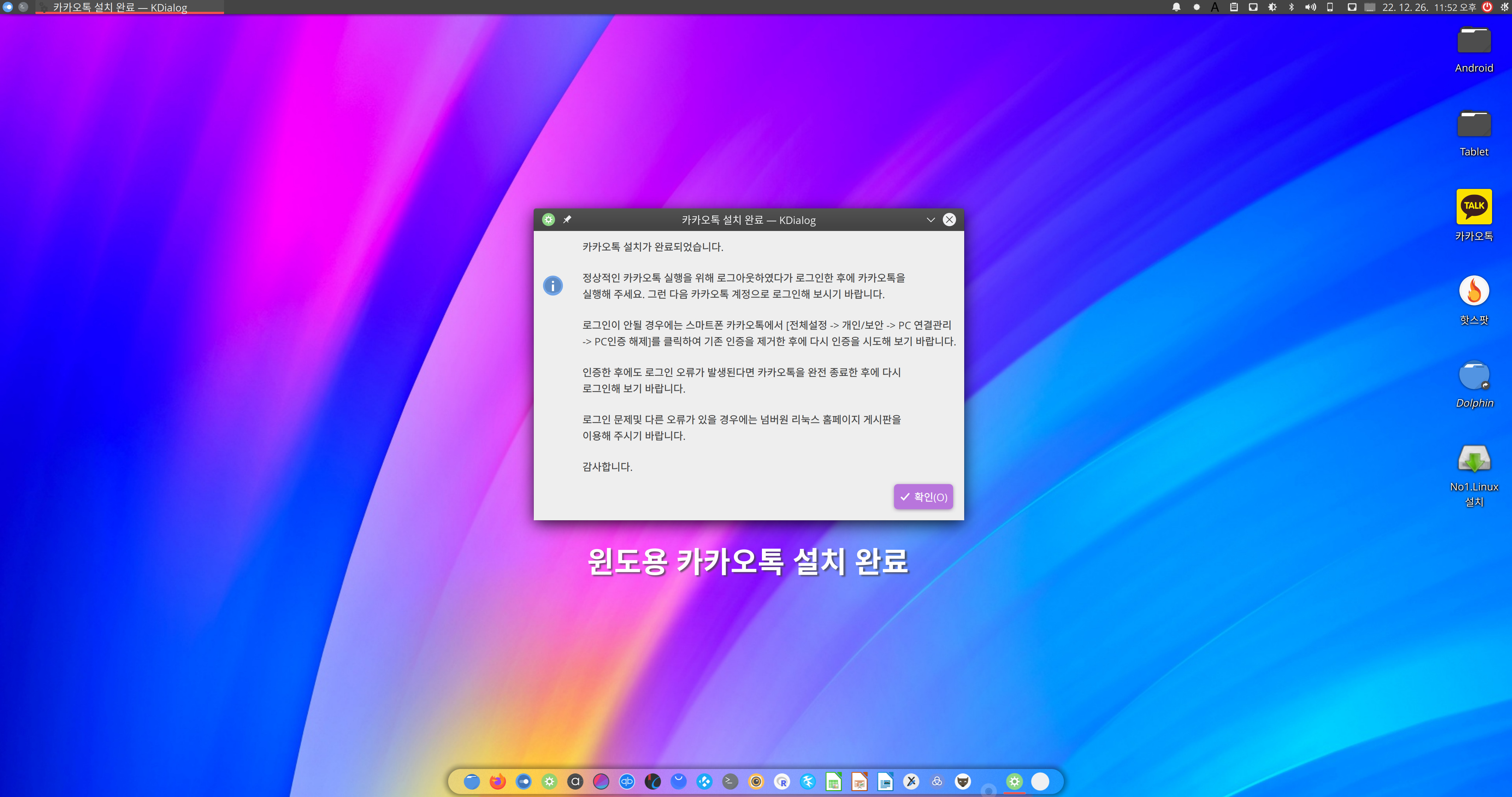Launch the orange speaker app in dock
This screenshot has width=1512, height=797.
point(756,781)
